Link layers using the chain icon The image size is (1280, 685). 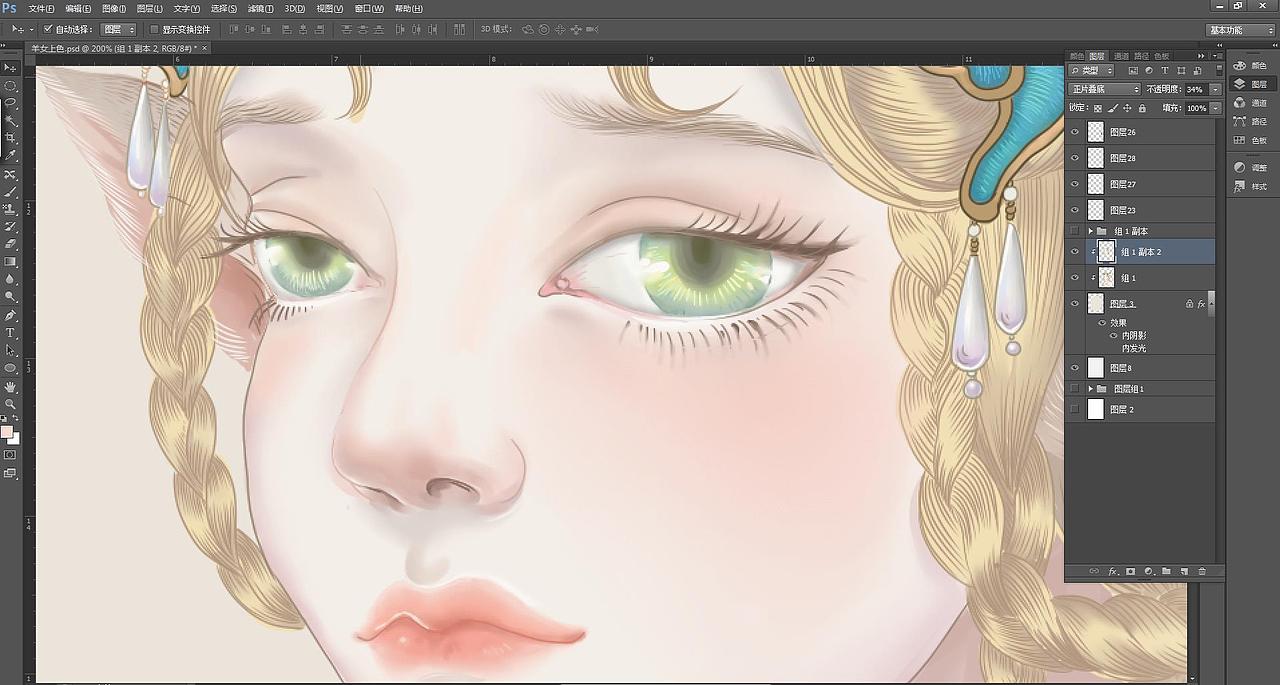1094,571
